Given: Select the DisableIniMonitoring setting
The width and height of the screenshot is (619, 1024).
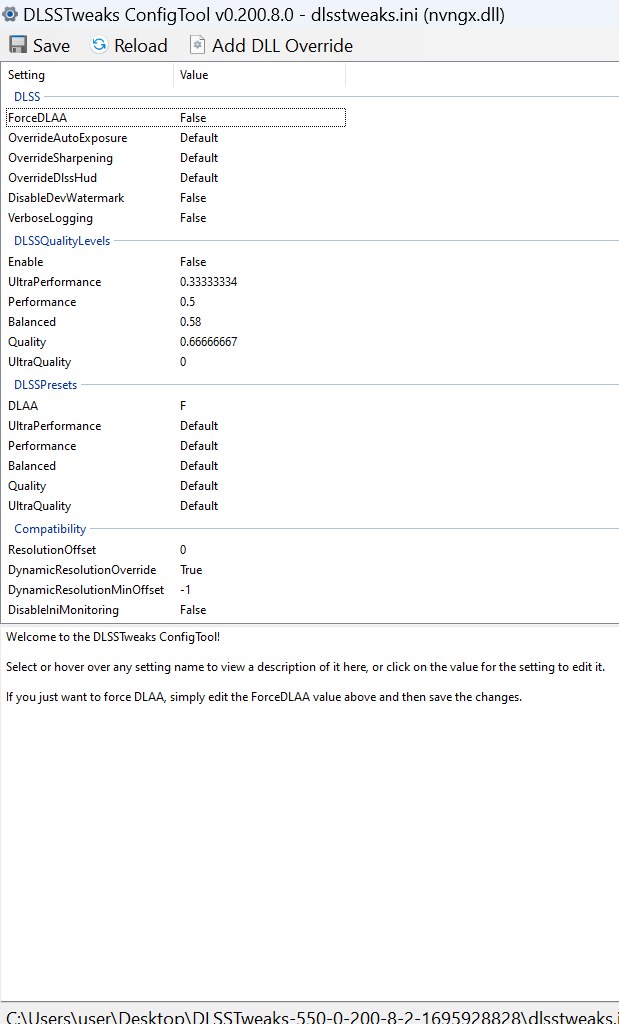Looking at the screenshot, I should (63, 610).
